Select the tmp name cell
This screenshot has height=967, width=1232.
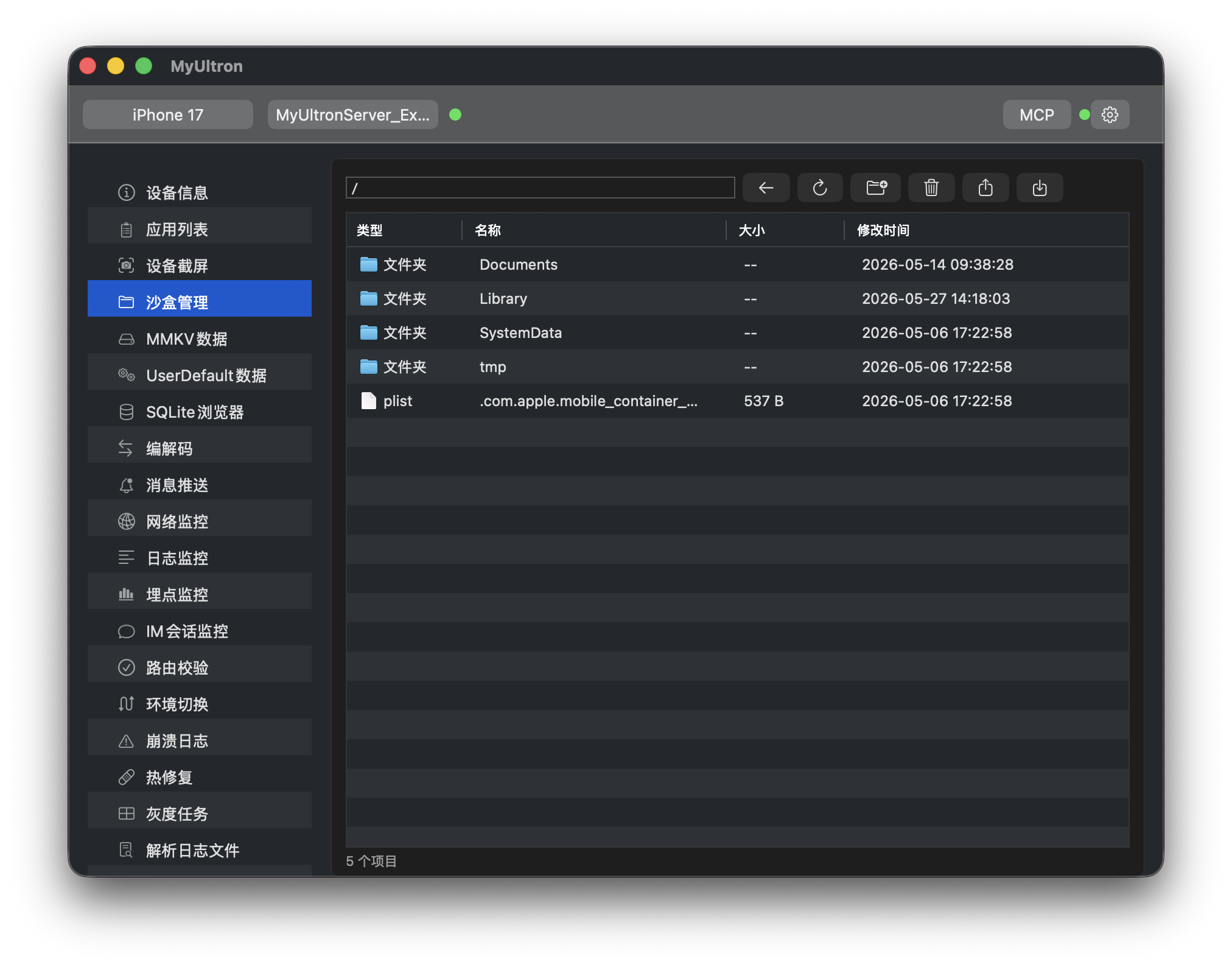(493, 367)
